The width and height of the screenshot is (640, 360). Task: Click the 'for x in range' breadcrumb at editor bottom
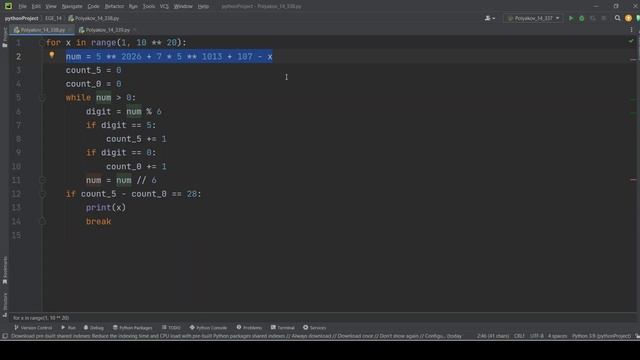[41, 318]
